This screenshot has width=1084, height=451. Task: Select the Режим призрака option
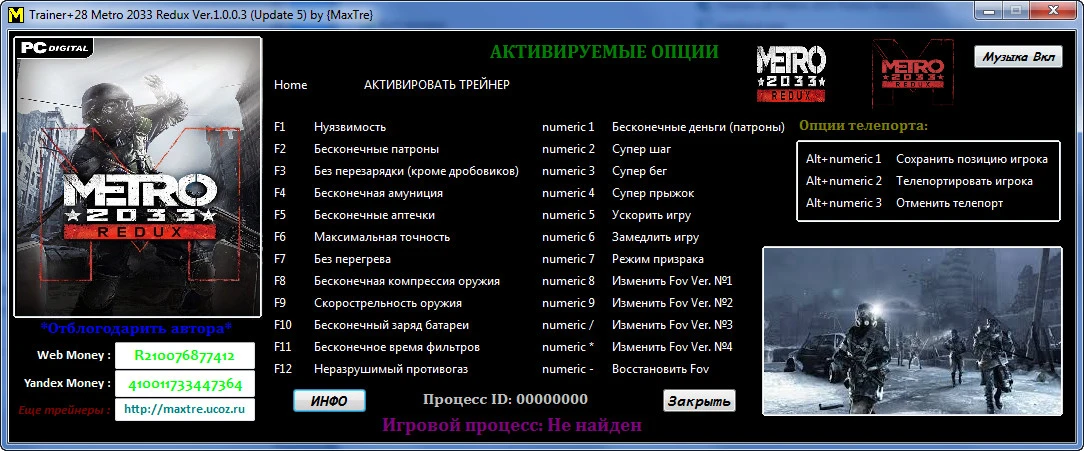coord(658,259)
